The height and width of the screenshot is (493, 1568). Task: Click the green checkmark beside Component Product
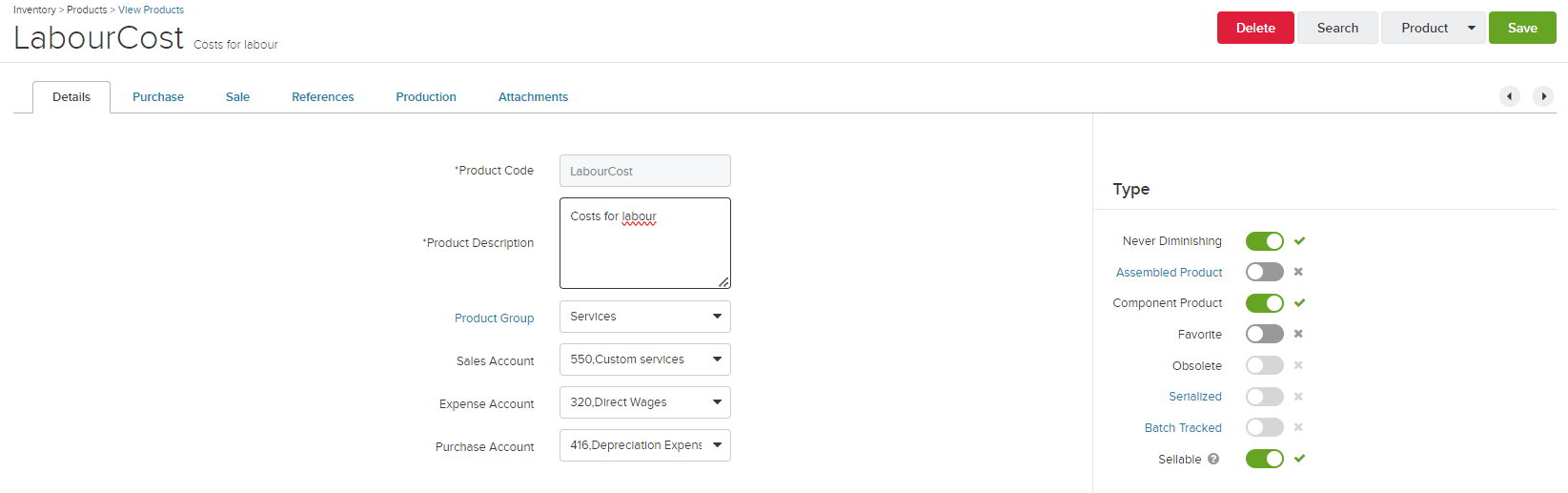tap(1299, 302)
